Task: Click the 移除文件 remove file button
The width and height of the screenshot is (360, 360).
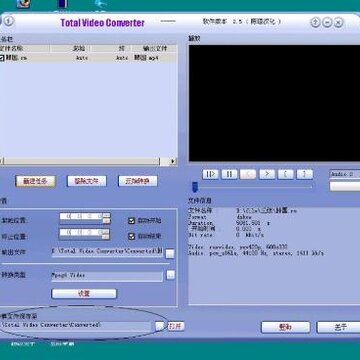Action: (87, 181)
